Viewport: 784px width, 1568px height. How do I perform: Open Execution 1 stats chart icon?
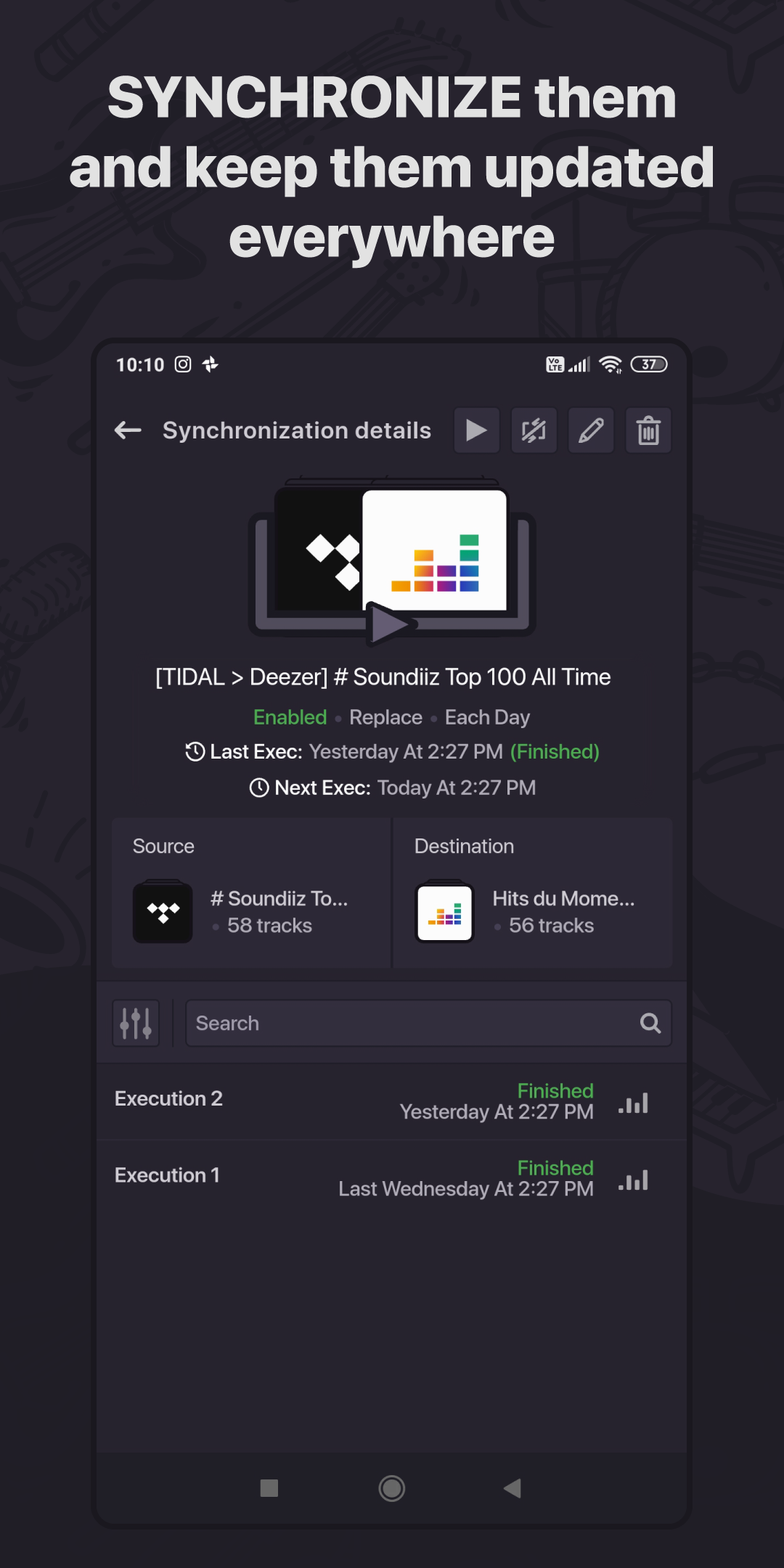click(x=633, y=1180)
